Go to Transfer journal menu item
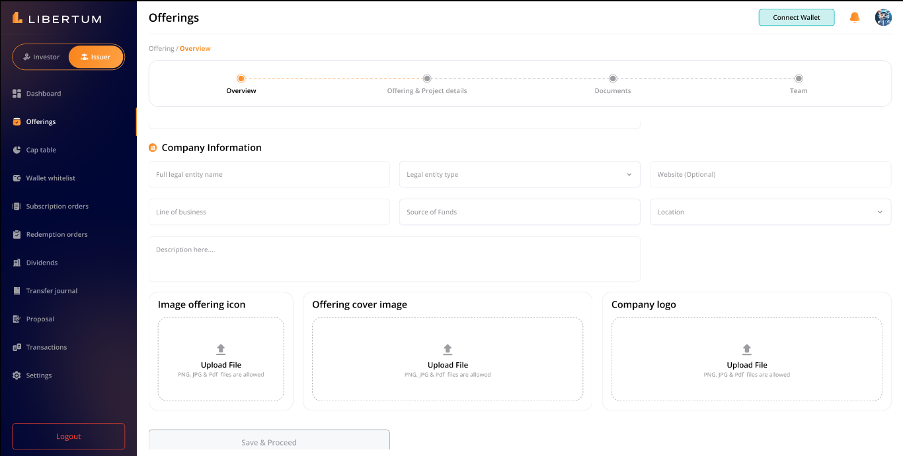This screenshot has width=904, height=456. [x=51, y=291]
